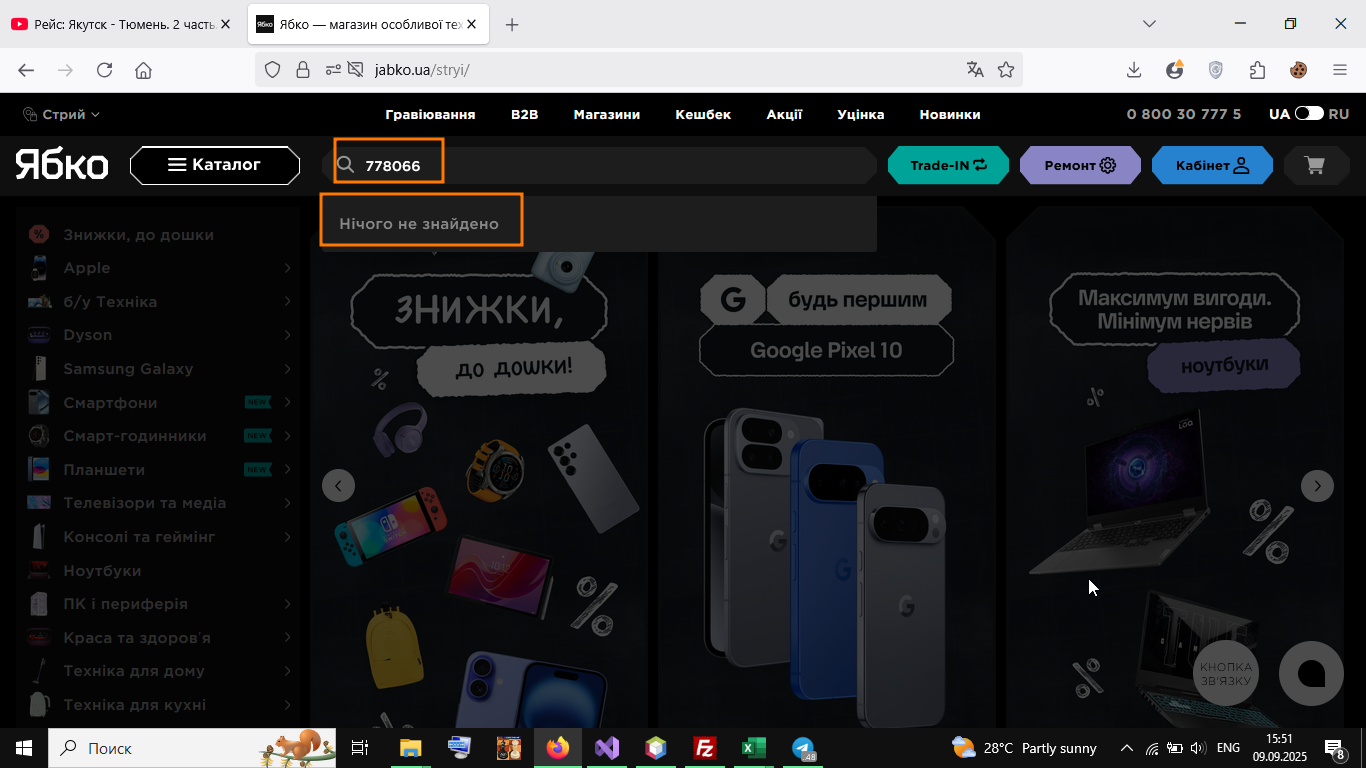Open the Техніка для дому category
This screenshot has width=1366, height=768.
134,671
